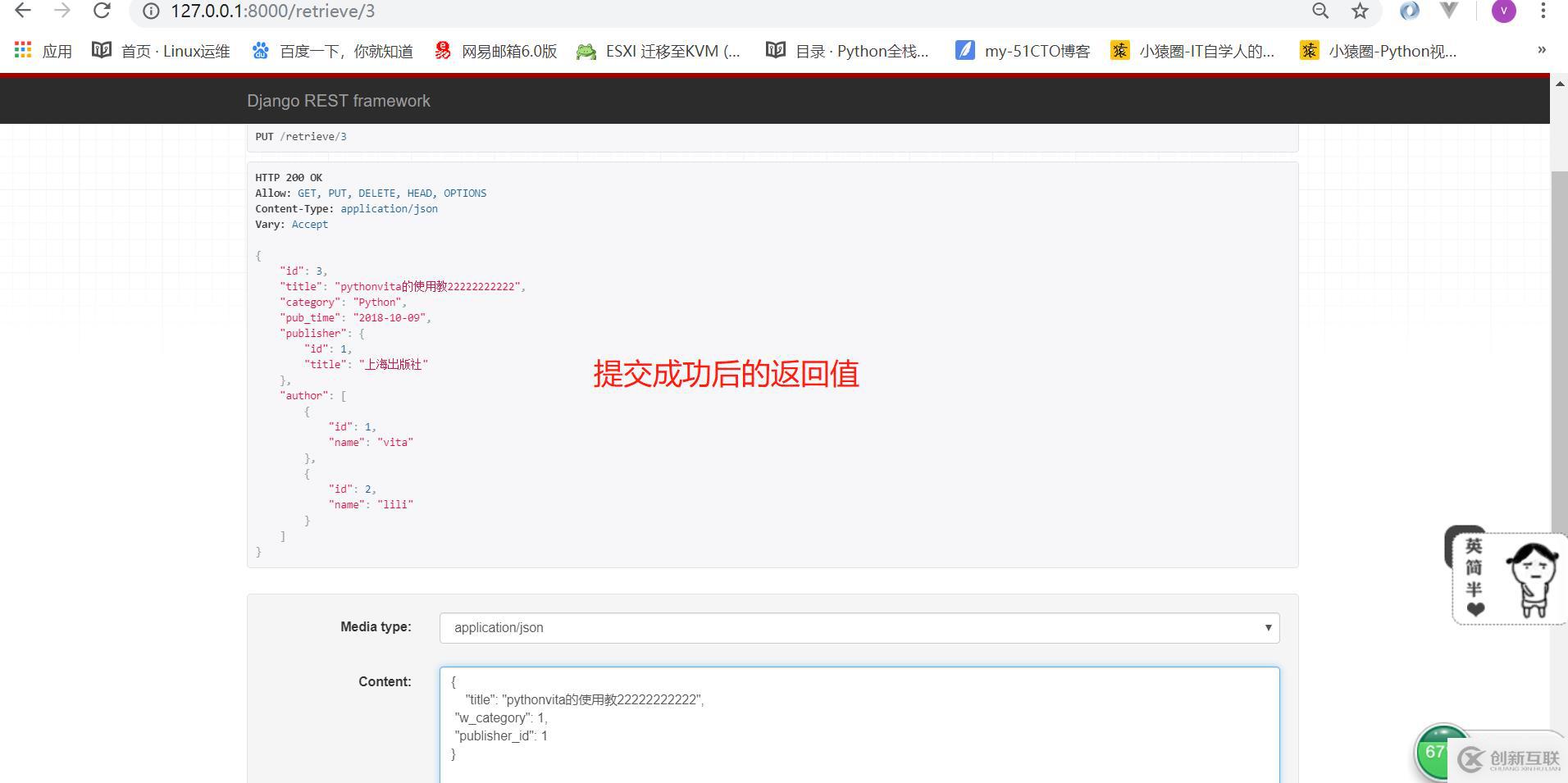Open bookmark ESXI 迁移至KVM
The image size is (1568, 783).
click(x=659, y=51)
